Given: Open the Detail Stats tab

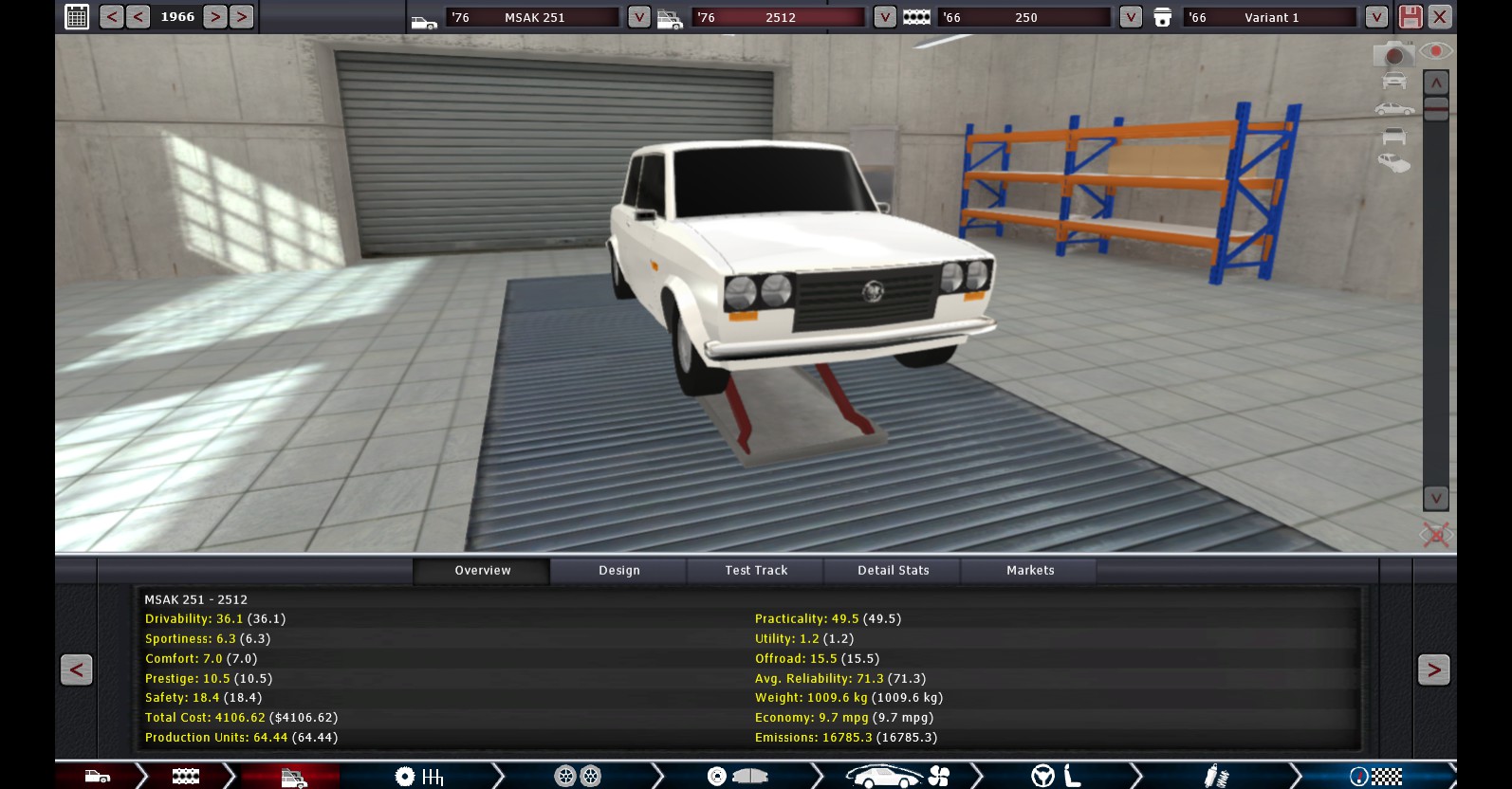Looking at the screenshot, I should (x=894, y=570).
